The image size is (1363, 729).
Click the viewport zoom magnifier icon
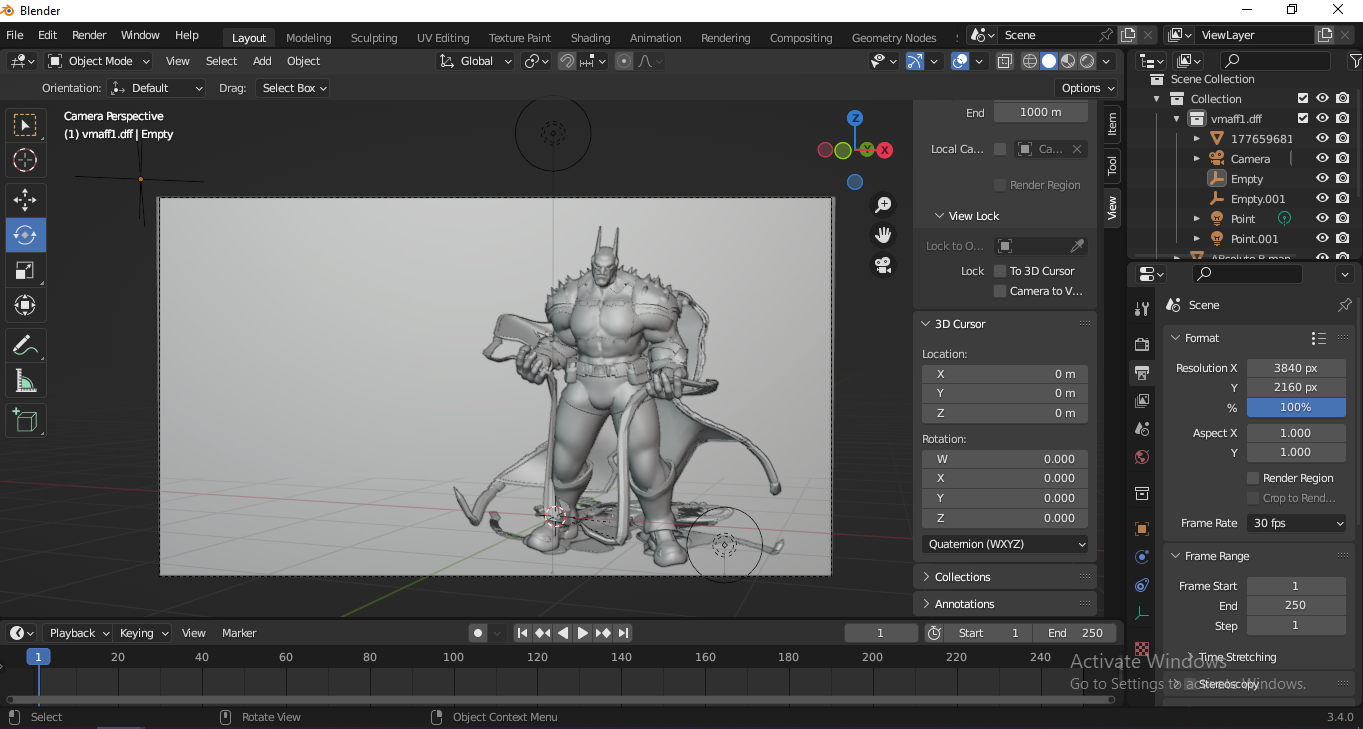point(883,205)
